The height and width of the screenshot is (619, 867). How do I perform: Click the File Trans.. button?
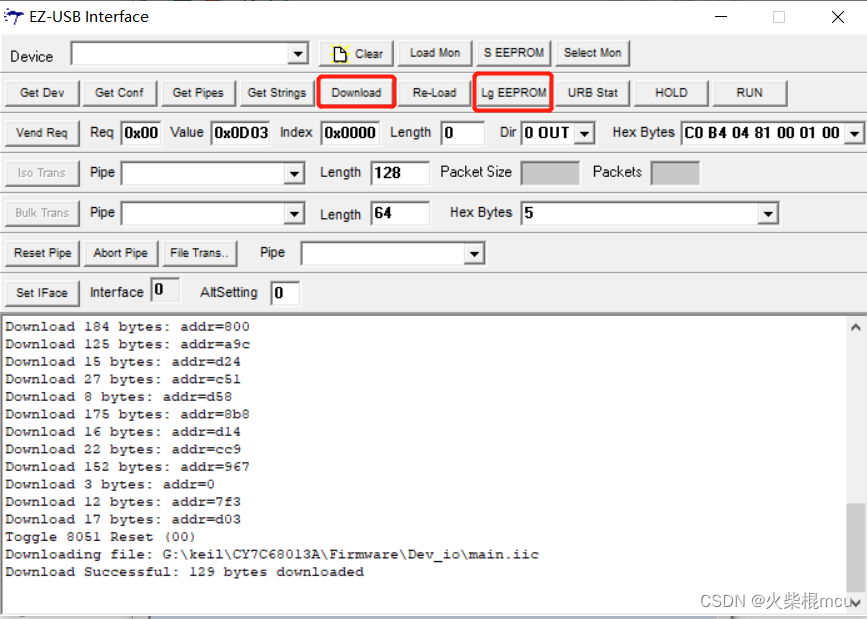point(200,253)
